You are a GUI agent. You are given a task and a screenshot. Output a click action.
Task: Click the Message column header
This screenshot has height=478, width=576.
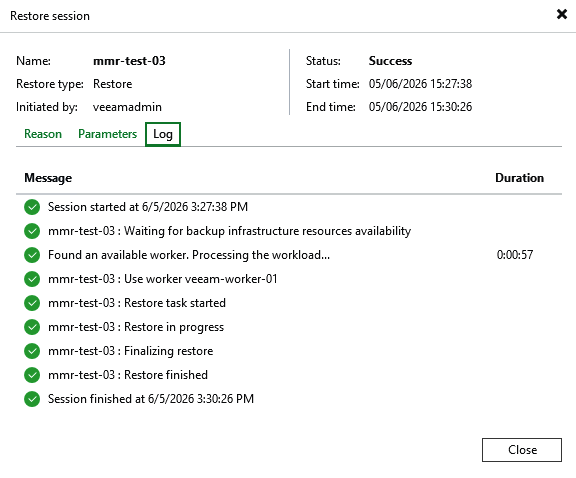pyautogui.click(x=48, y=178)
